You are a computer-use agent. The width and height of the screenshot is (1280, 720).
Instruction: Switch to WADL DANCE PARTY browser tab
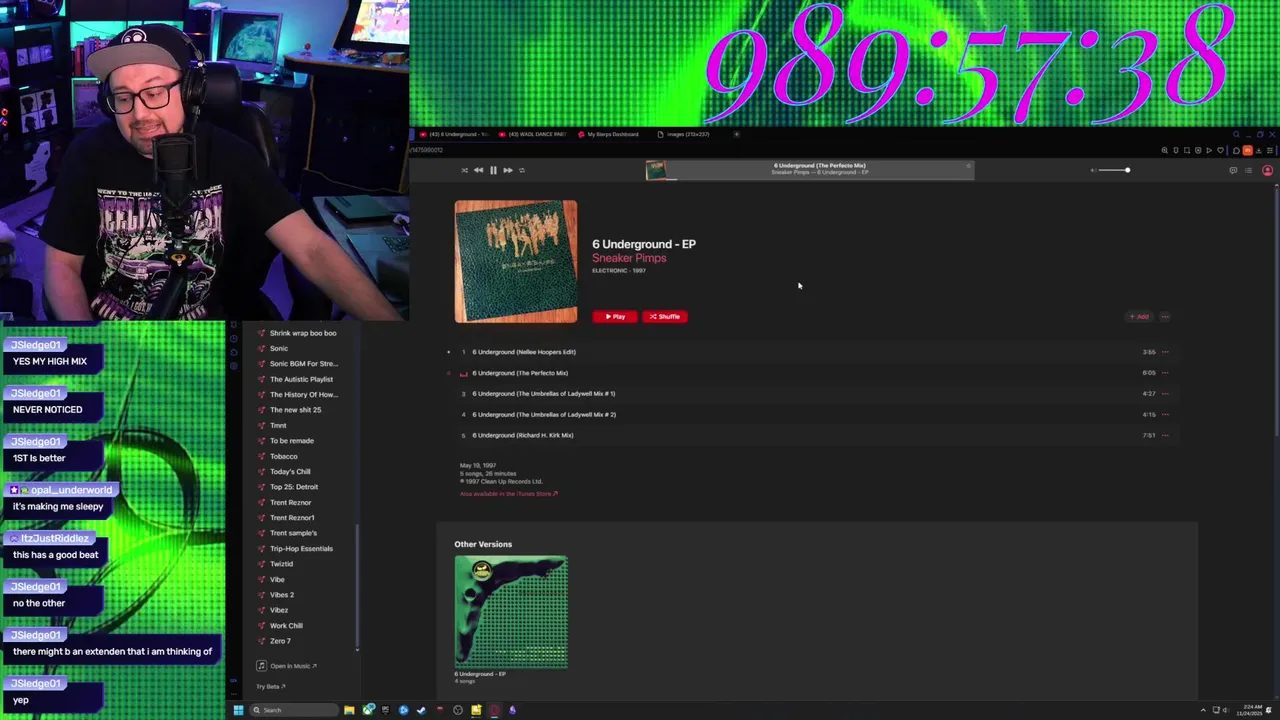click(532, 134)
